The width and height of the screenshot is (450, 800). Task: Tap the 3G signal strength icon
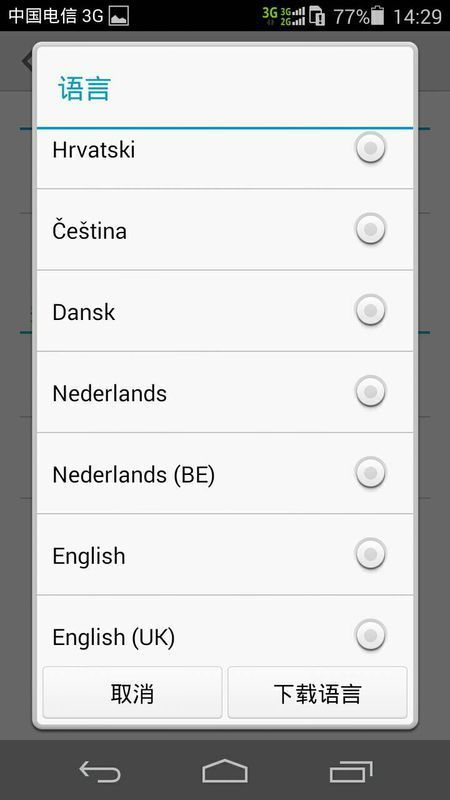(293, 16)
